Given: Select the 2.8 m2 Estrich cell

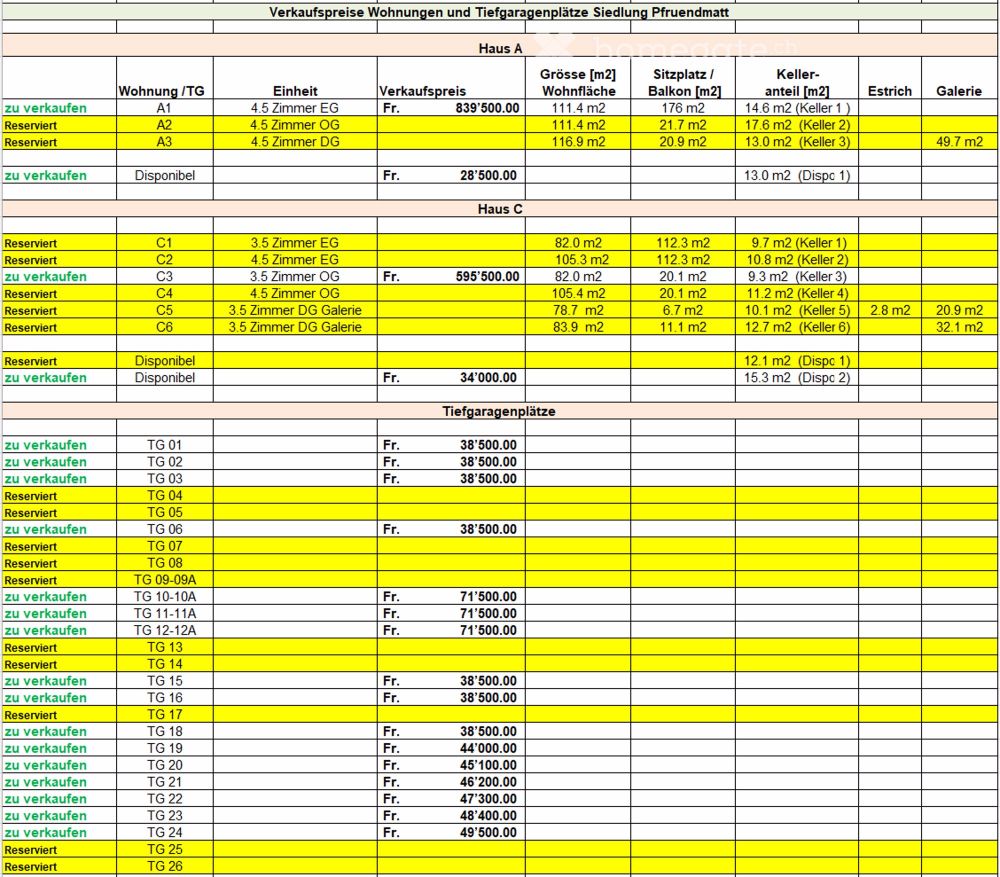Looking at the screenshot, I should 889,310.
